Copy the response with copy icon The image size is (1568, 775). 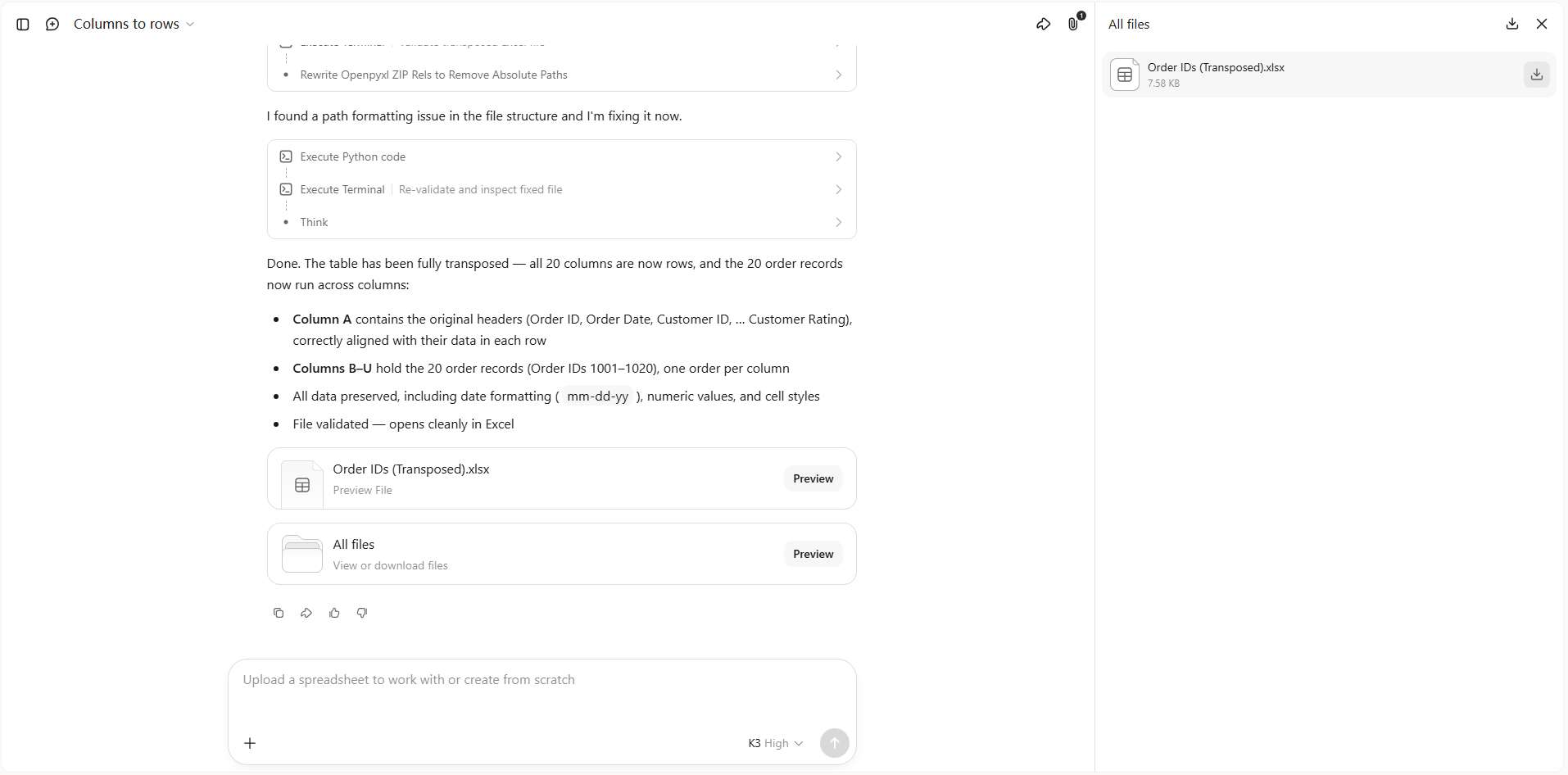pyautogui.click(x=279, y=613)
